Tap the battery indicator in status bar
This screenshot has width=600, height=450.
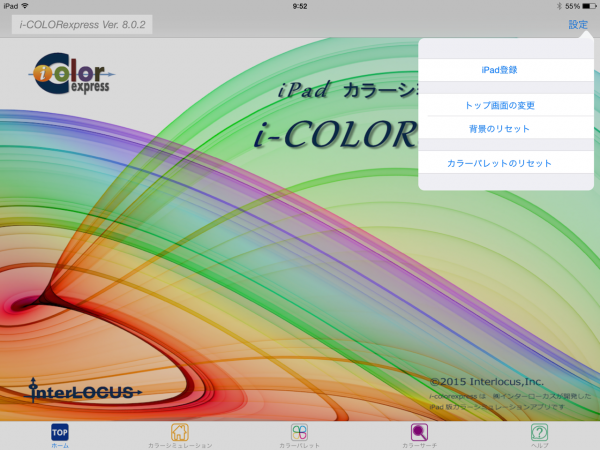589,6
